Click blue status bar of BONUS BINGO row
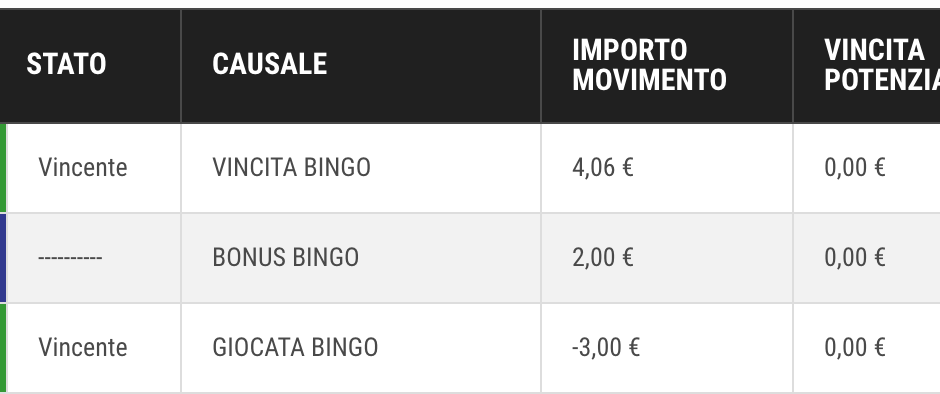 coord(3,258)
